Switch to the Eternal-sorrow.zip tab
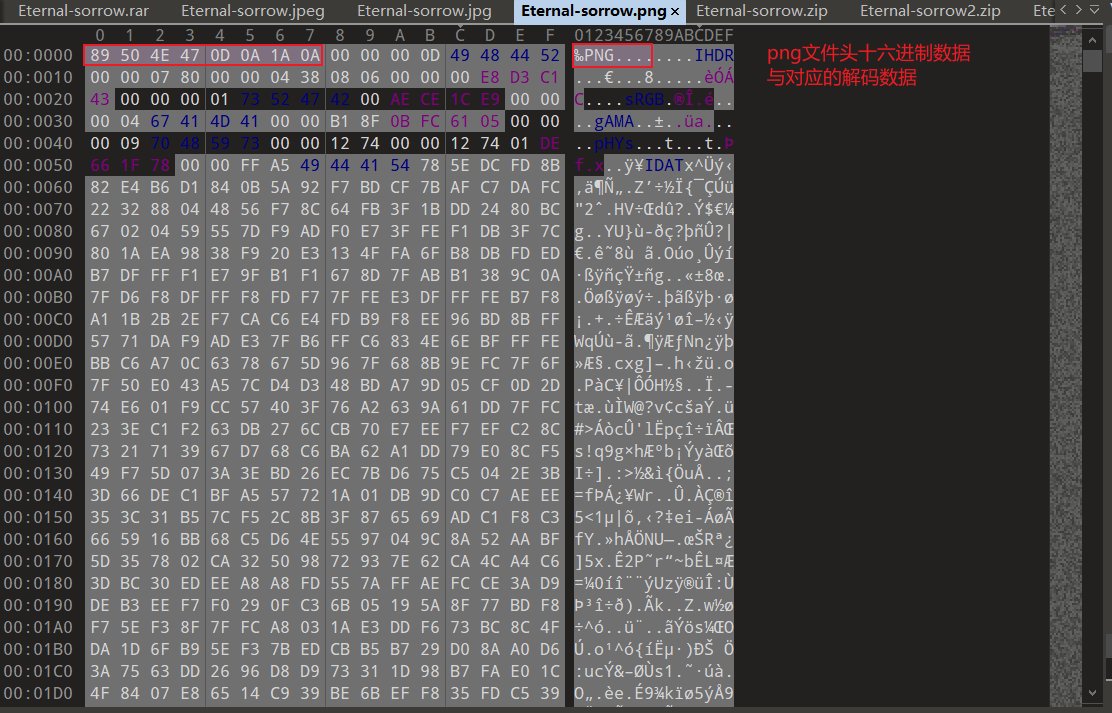 [762, 11]
